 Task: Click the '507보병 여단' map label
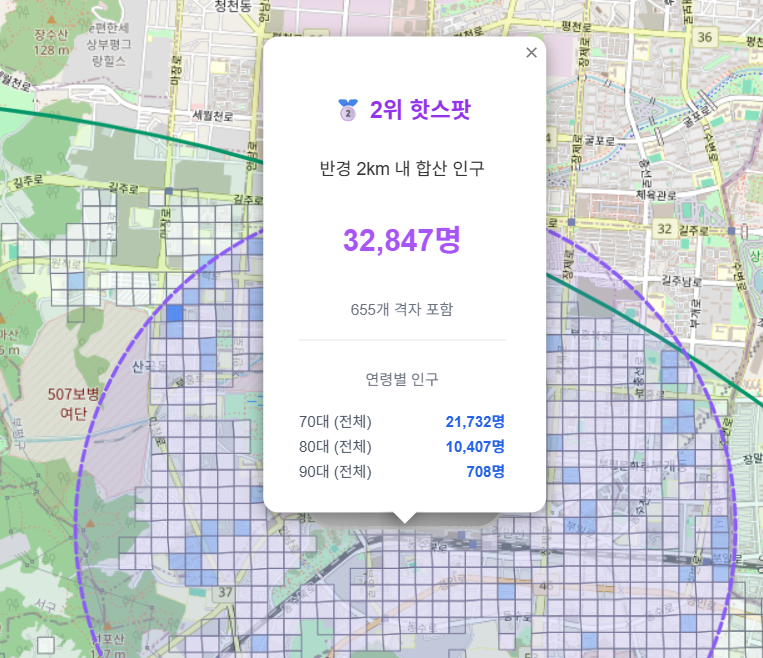[73, 403]
